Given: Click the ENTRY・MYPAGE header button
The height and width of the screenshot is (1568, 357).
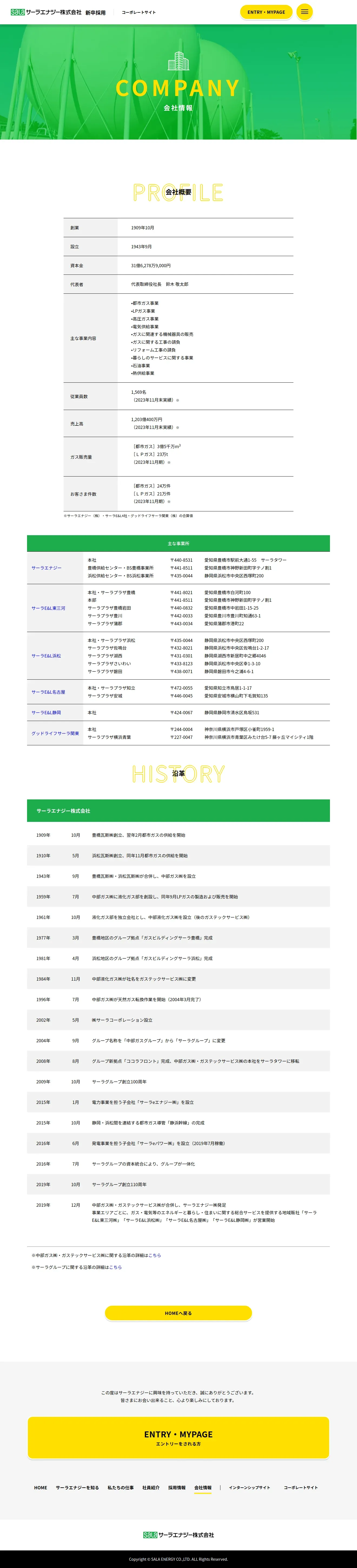Looking at the screenshot, I should [266, 12].
